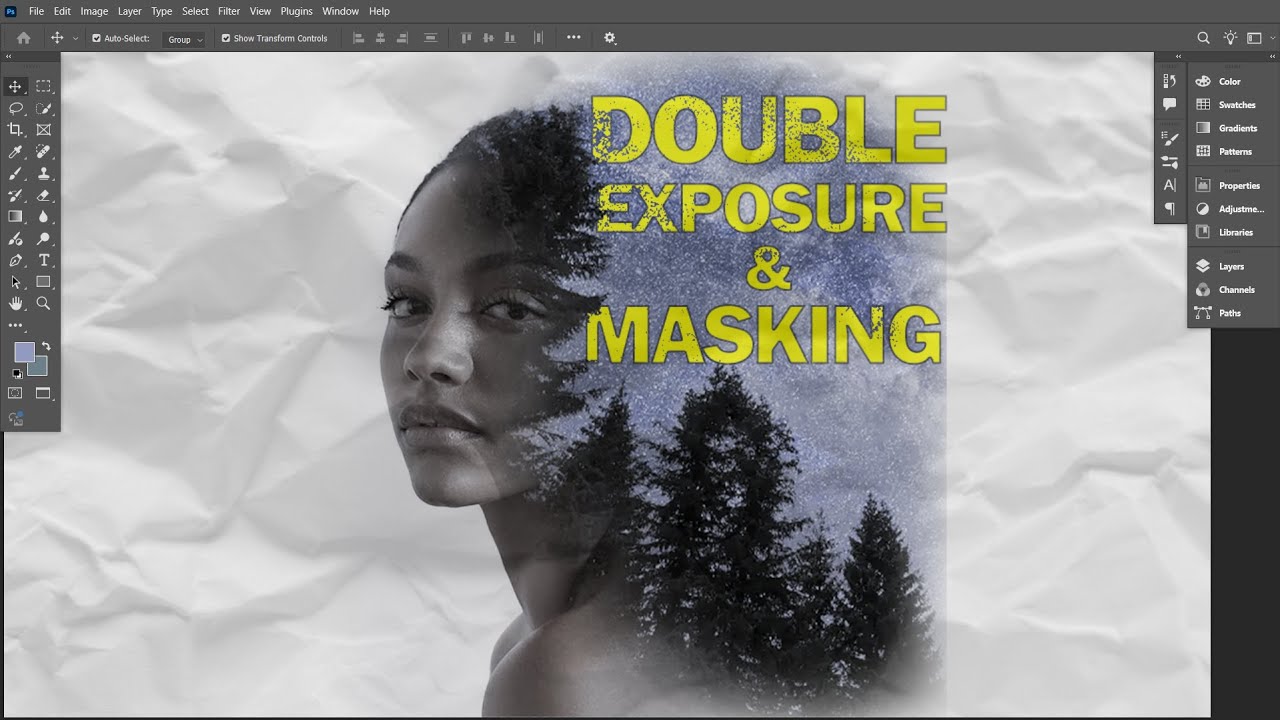This screenshot has height=720, width=1280.
Task: Select the Gradient tool
Action: click(x=15, y=217)
